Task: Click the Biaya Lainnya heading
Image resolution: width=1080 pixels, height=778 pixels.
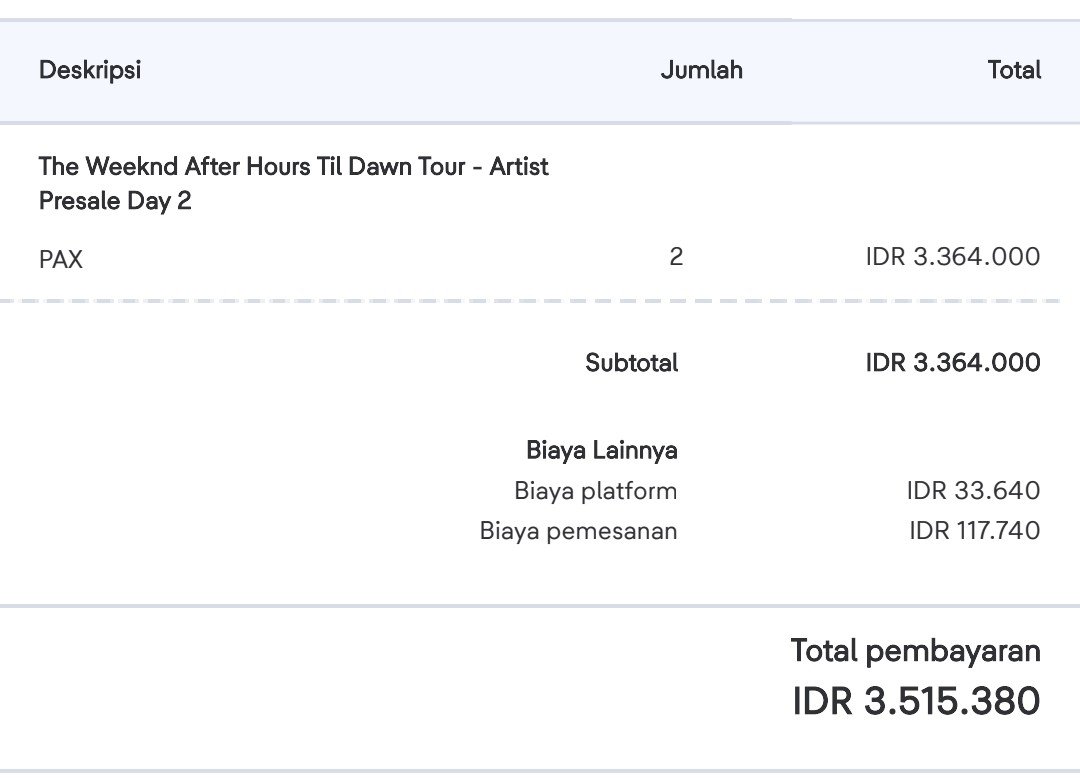Action: (601, 450)
